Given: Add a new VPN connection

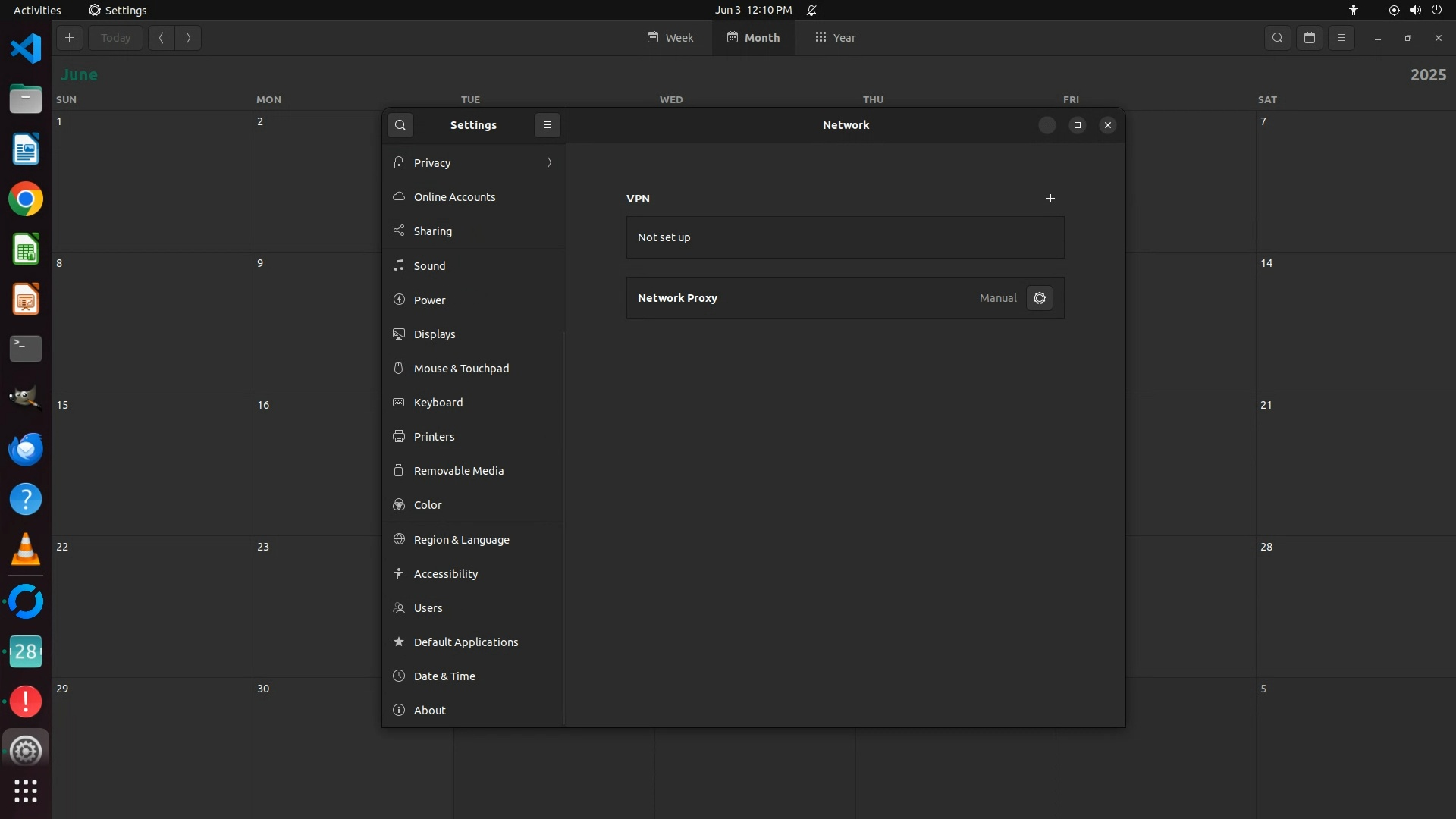Looking at the screenshot, I should (1050, 199).
